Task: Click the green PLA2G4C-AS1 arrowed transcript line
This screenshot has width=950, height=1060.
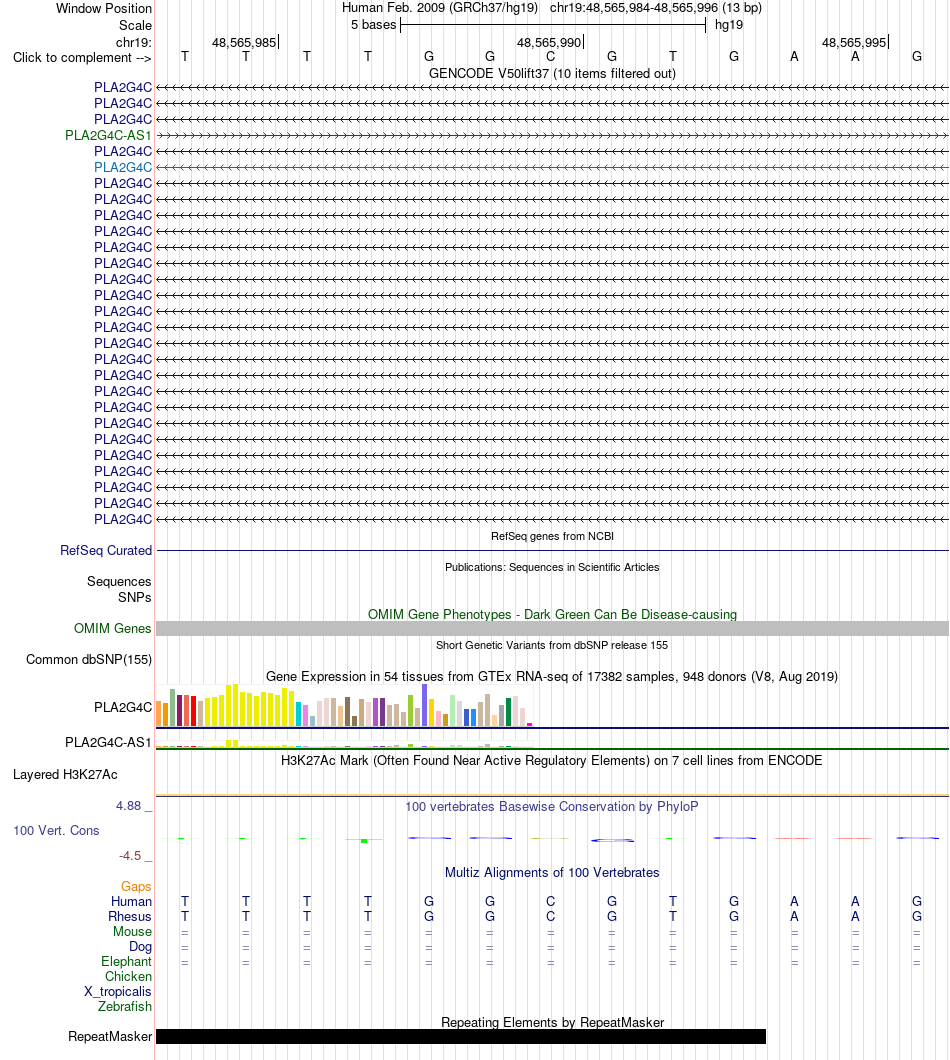Action: point(552,135)
